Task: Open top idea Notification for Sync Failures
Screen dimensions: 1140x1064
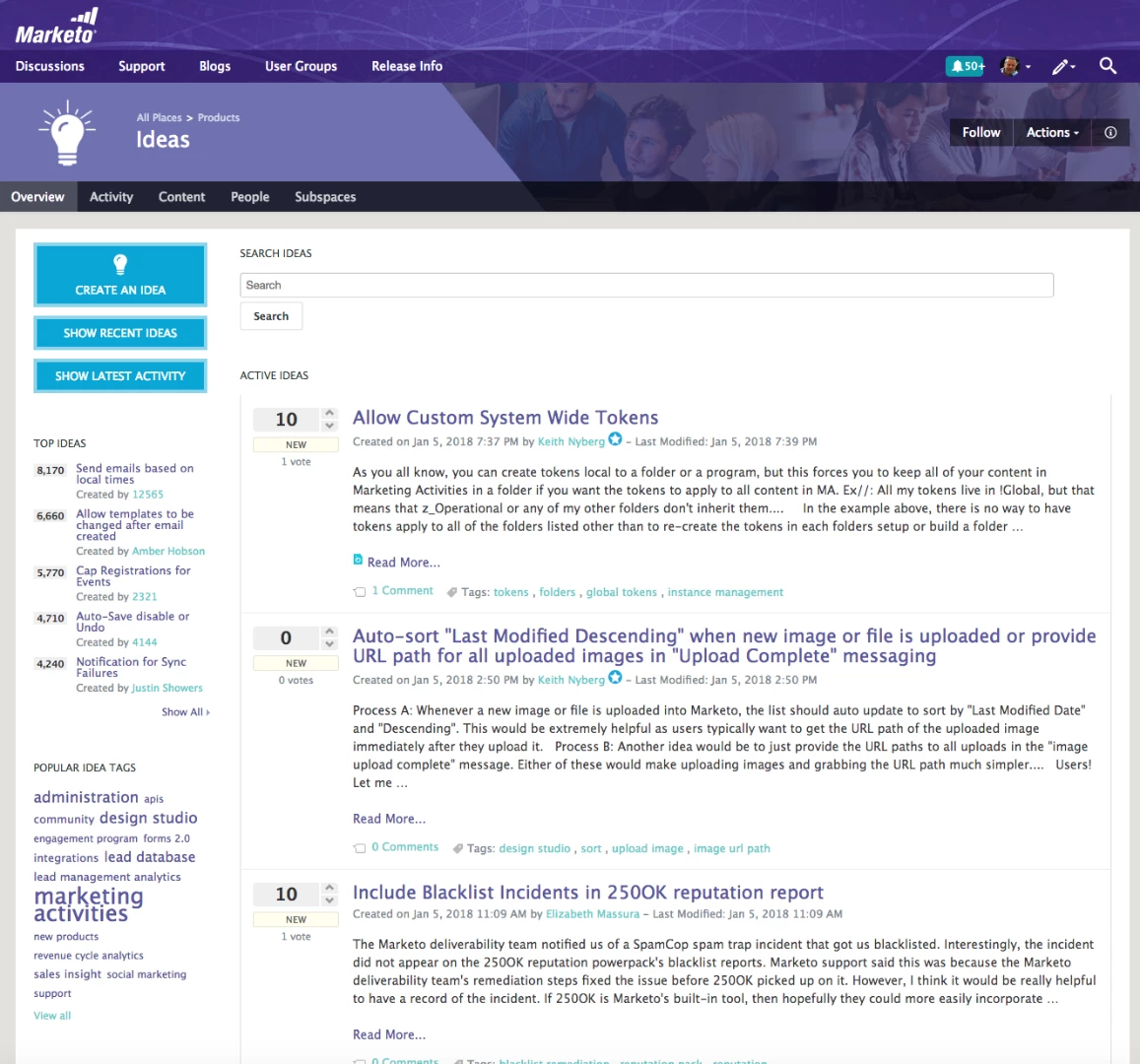Action: coord(131,667)
